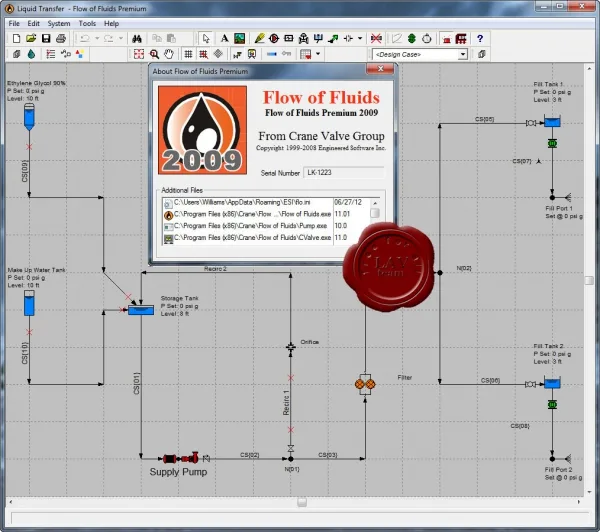Activate the pan hand tool
Image resolution: width=600 pixels, height=532 pixels.
click(x=169, y=54)
